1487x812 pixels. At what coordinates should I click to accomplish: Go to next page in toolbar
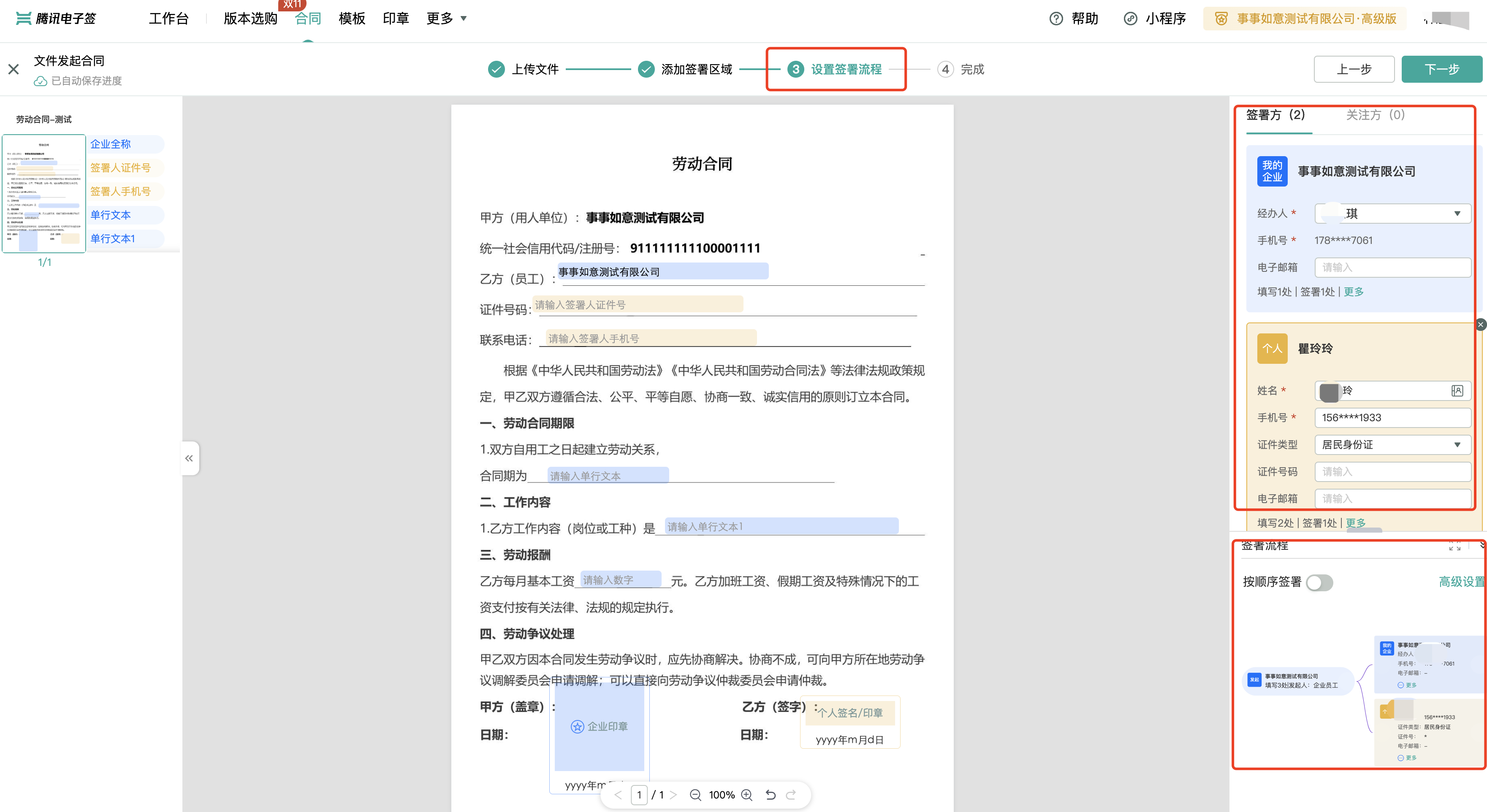coord(673,795)
